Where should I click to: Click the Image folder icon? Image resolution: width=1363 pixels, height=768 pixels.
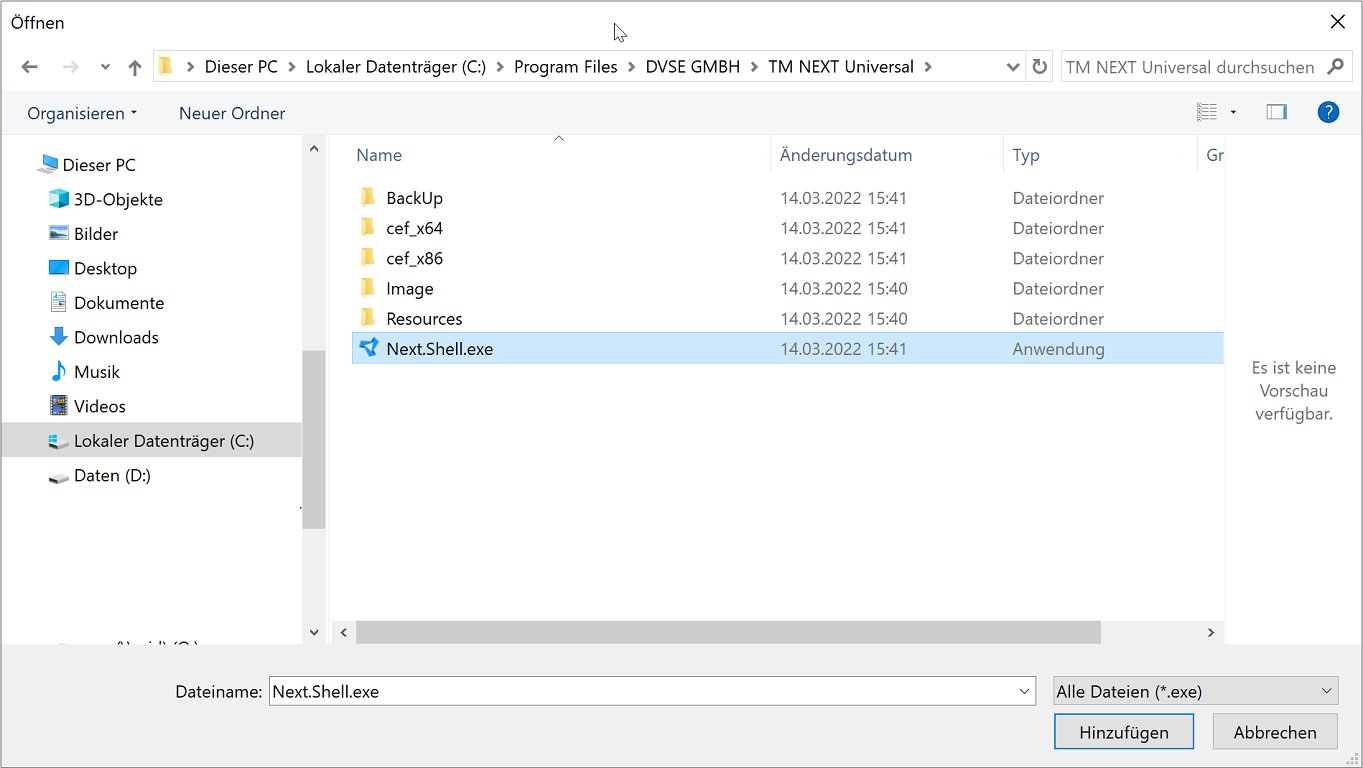368,288
